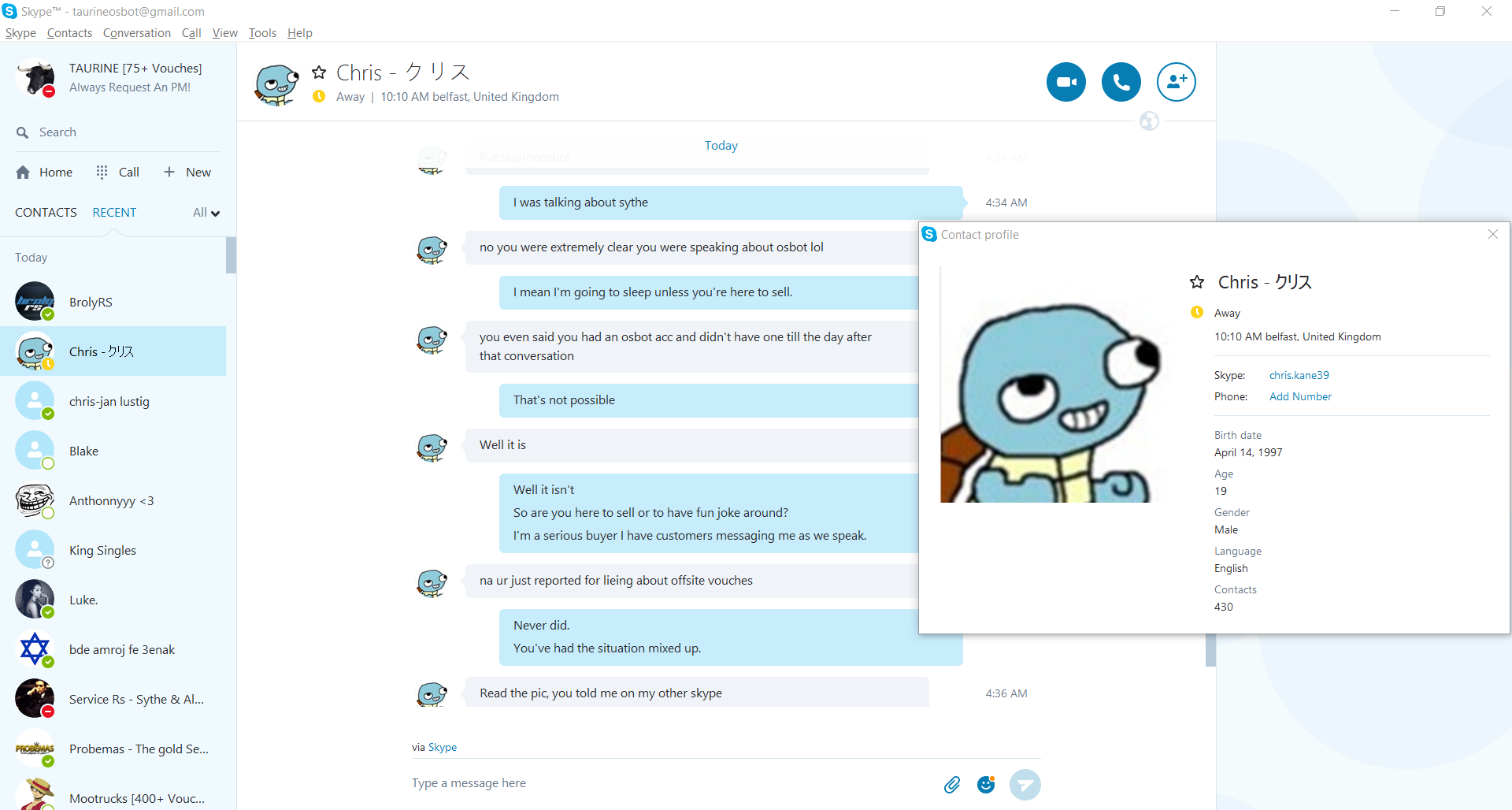Image resolution: width=1512 pixels, height=810 pixels.
Task: Click the mood message Always Request An PM!
Action: 130,87
